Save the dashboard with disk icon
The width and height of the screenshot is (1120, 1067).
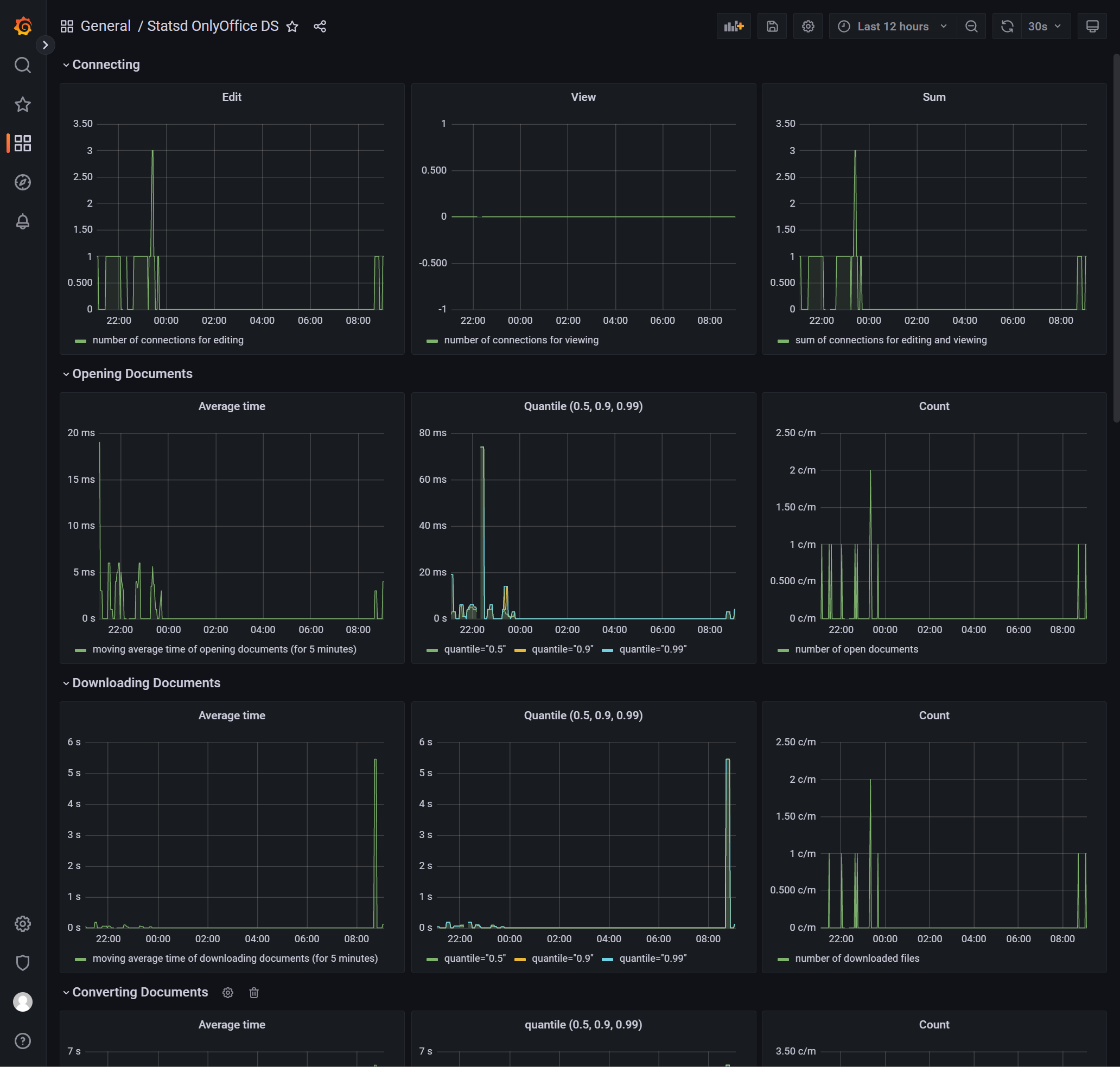772,26
